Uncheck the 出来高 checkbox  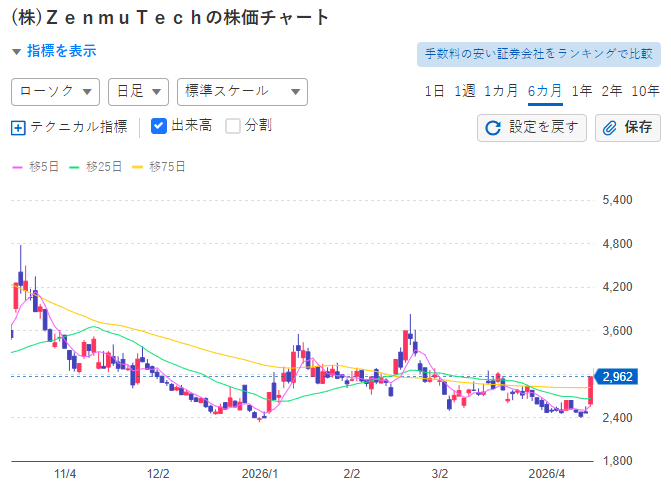(159, 126)
